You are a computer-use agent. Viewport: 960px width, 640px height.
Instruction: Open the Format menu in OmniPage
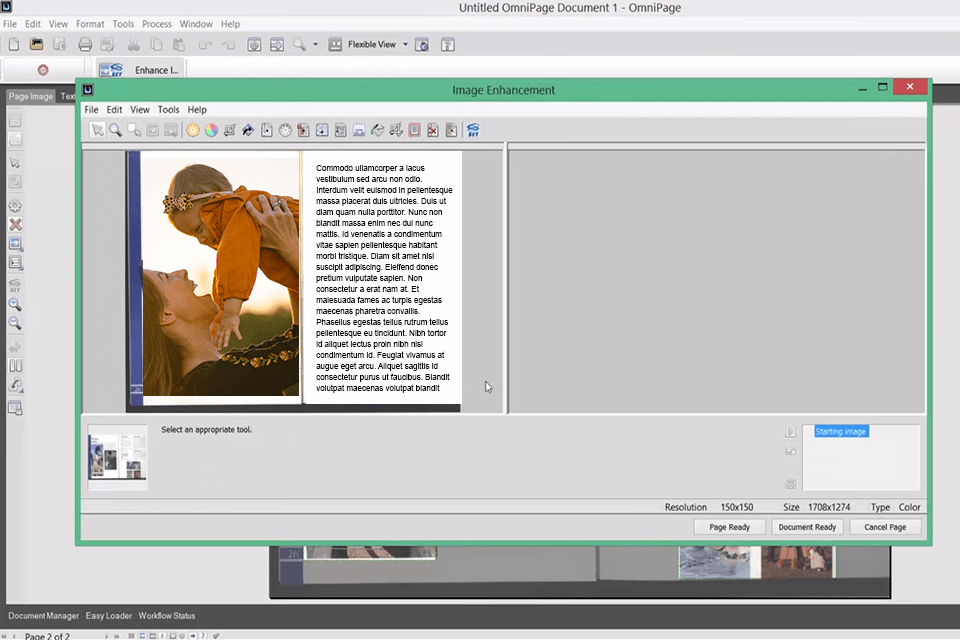[90, 24]
